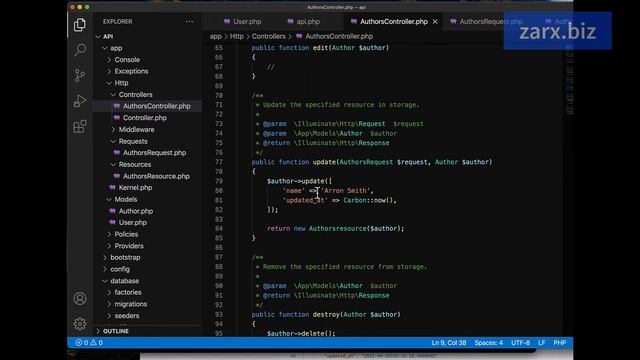Switch to the User.php editor tab

point(242,22)
